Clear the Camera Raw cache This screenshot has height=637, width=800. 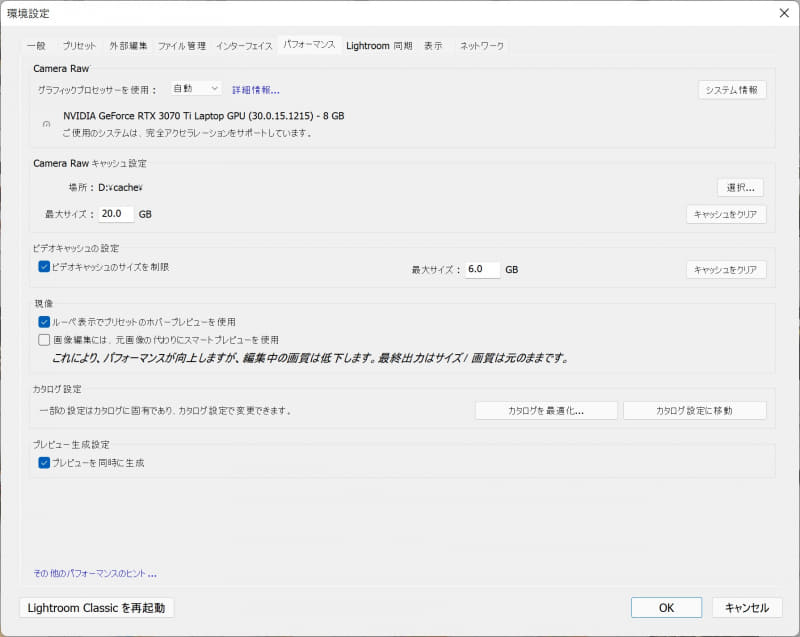tap(727, 213)
